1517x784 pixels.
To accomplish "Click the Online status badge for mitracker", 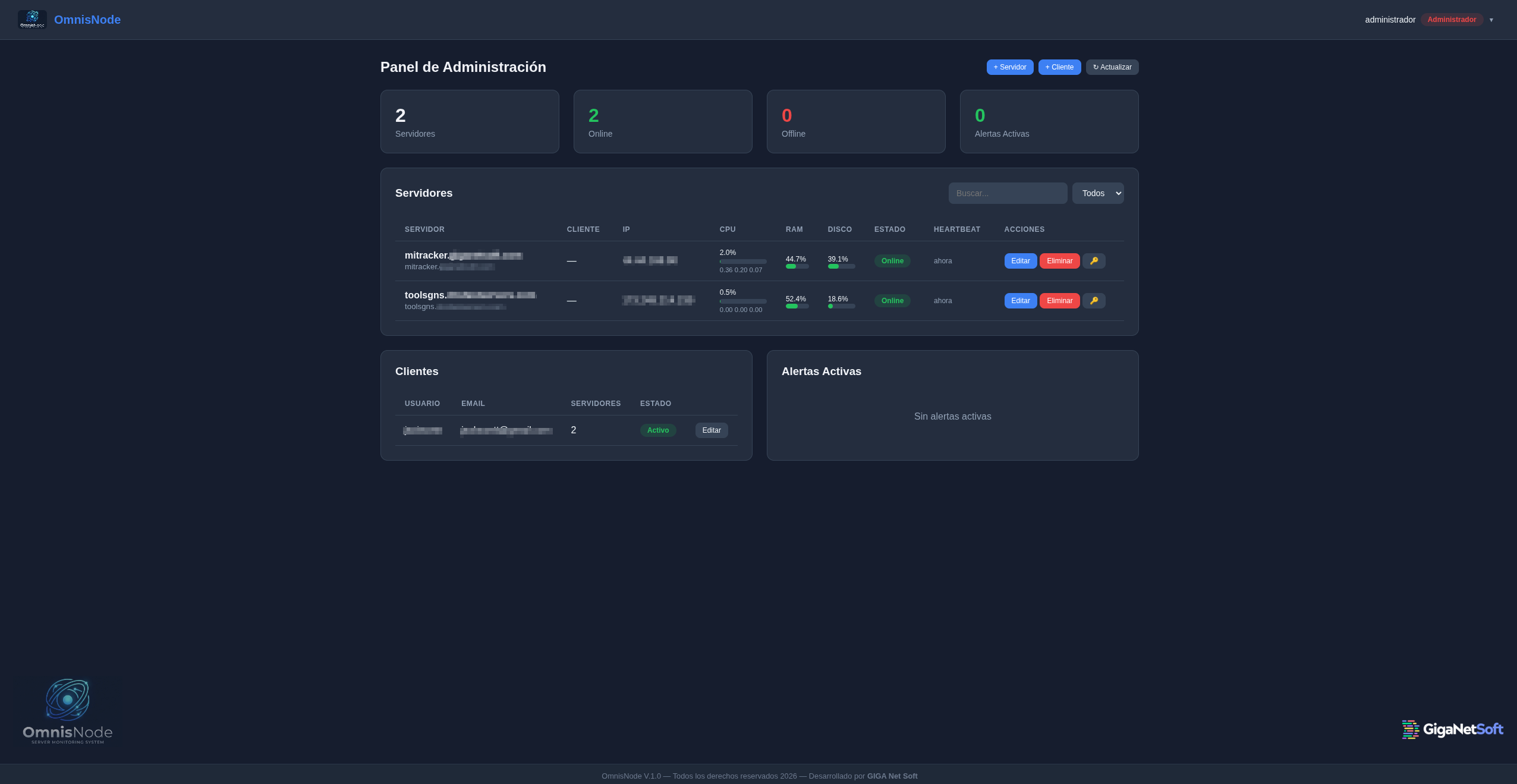I will [892, 261].
